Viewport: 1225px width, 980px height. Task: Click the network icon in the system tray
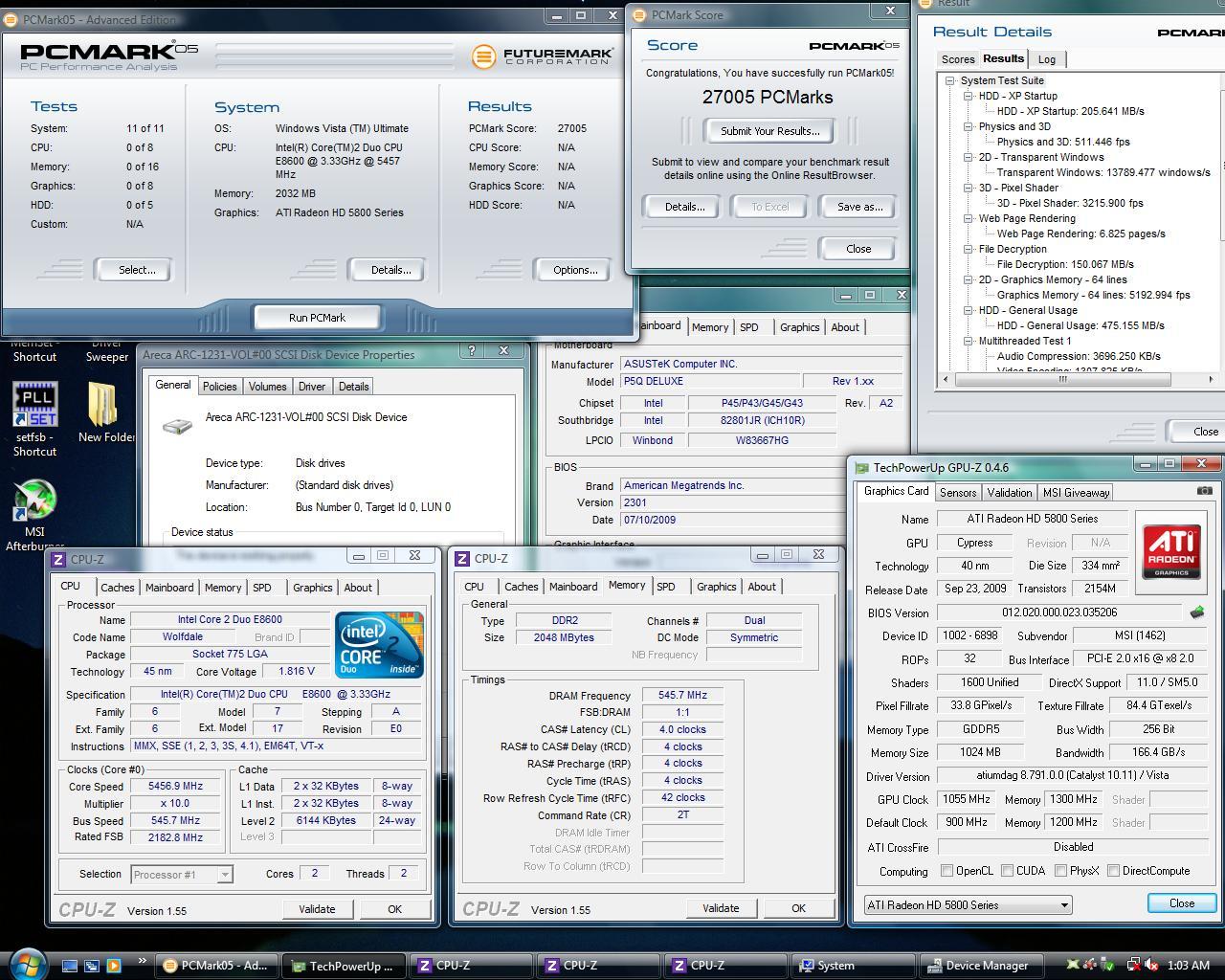tap(1132, 966)
